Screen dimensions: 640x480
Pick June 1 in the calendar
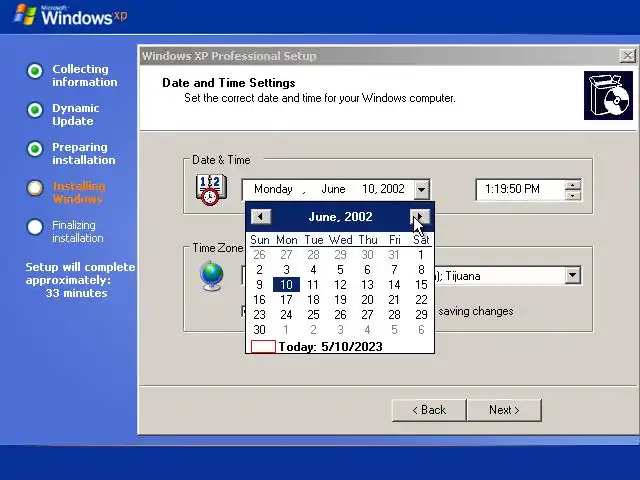click(421, 255)
